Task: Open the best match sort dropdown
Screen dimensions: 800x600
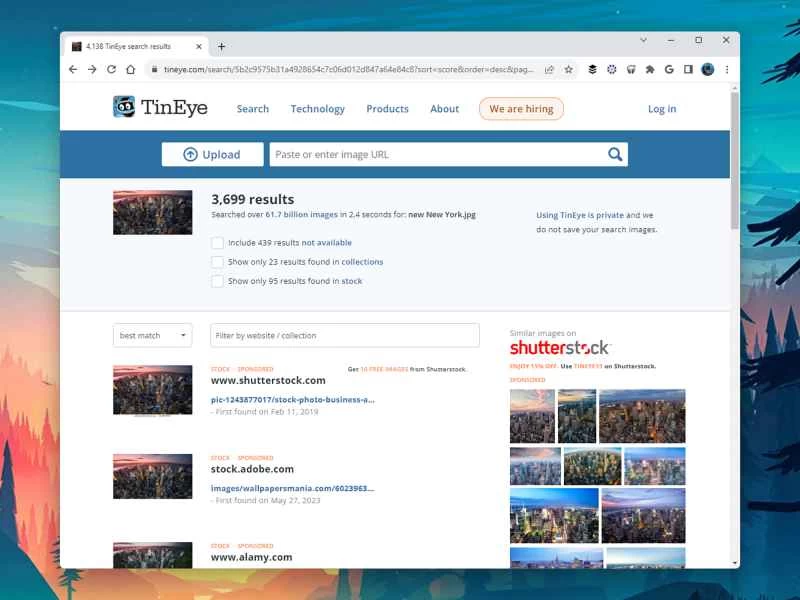Action: click(x=152, y=335)
